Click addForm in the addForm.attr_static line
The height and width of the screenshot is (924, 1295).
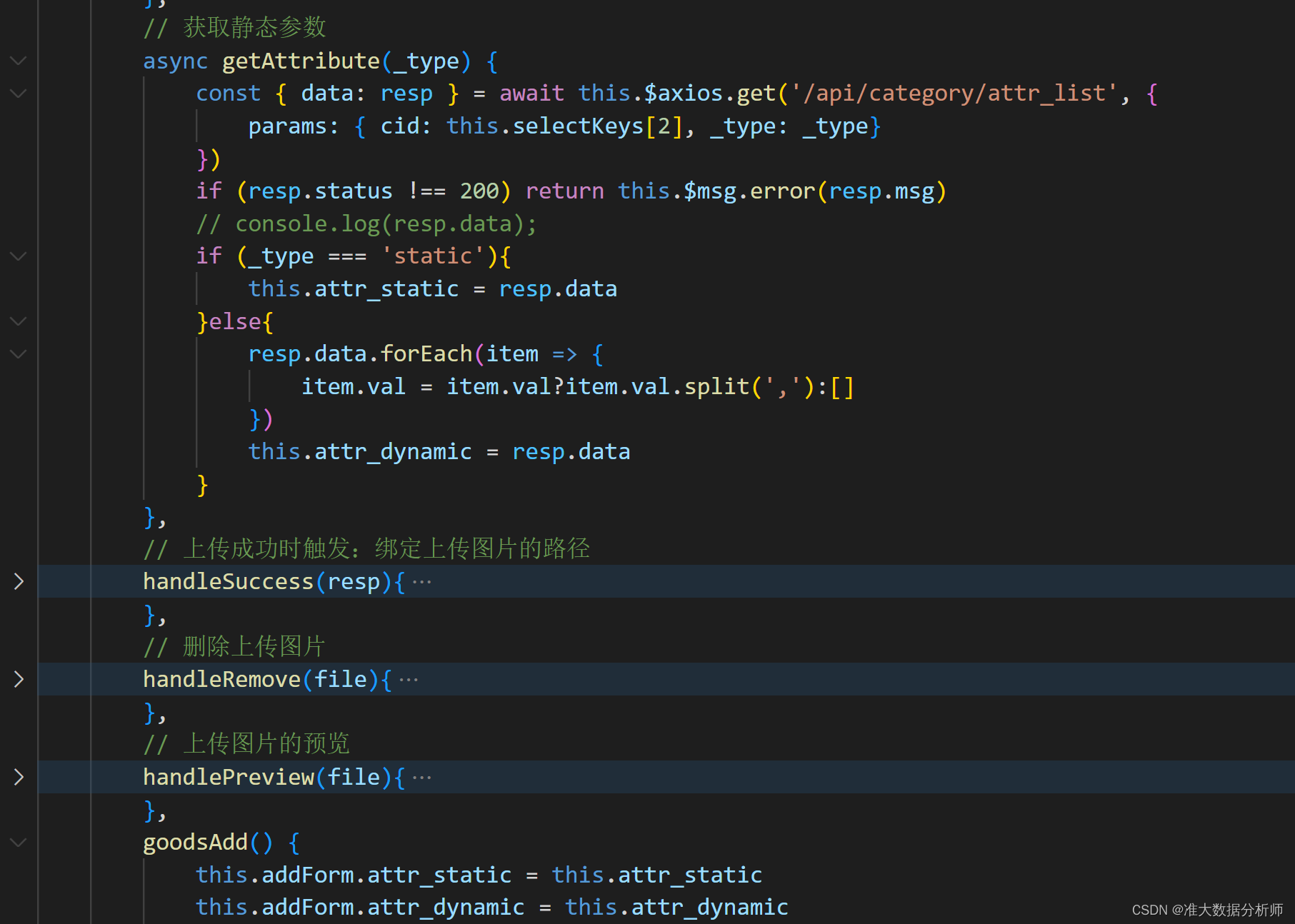click(x=308, y=875)
